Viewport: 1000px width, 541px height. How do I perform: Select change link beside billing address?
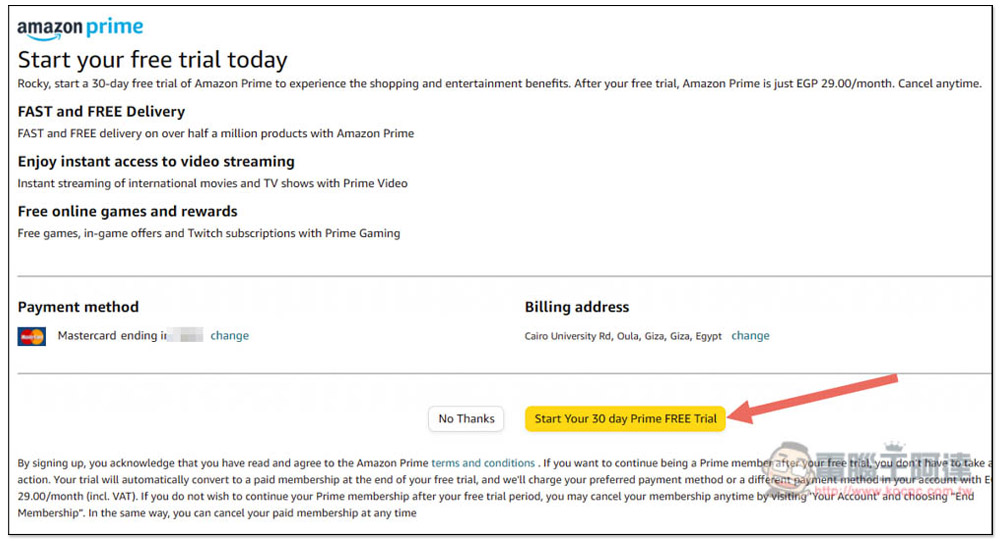750,336
